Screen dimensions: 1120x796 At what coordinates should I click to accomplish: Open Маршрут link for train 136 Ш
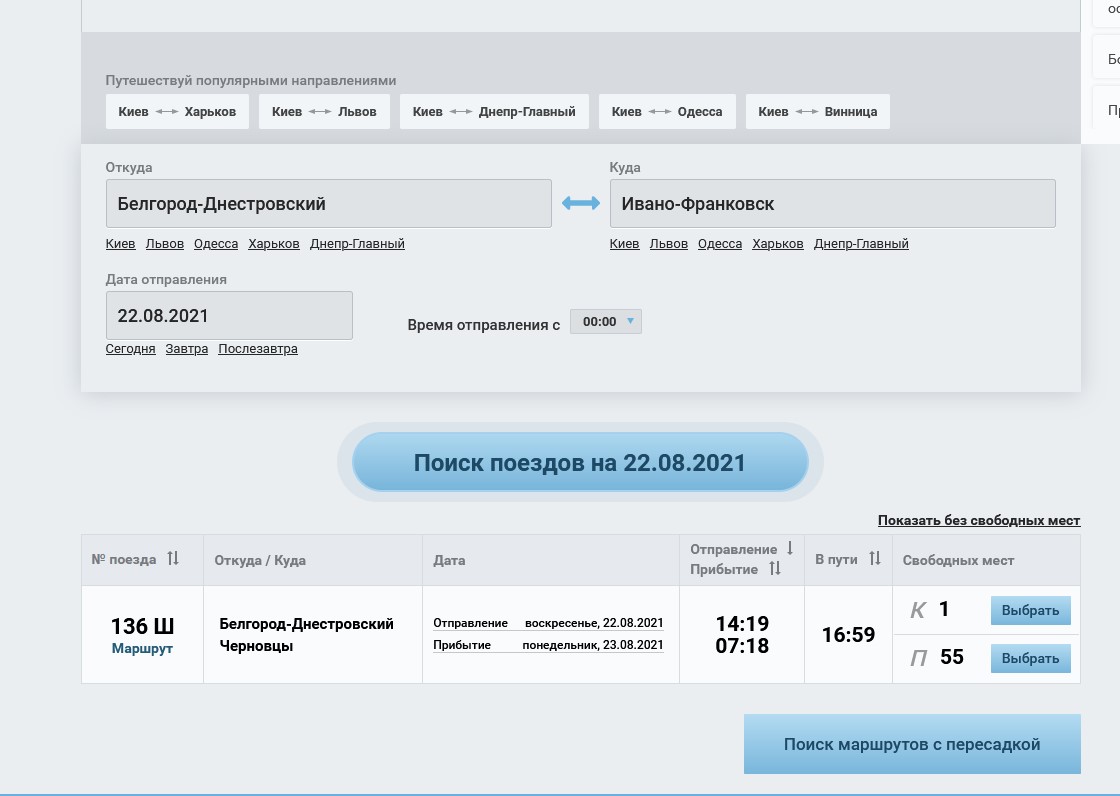(142, 648)
